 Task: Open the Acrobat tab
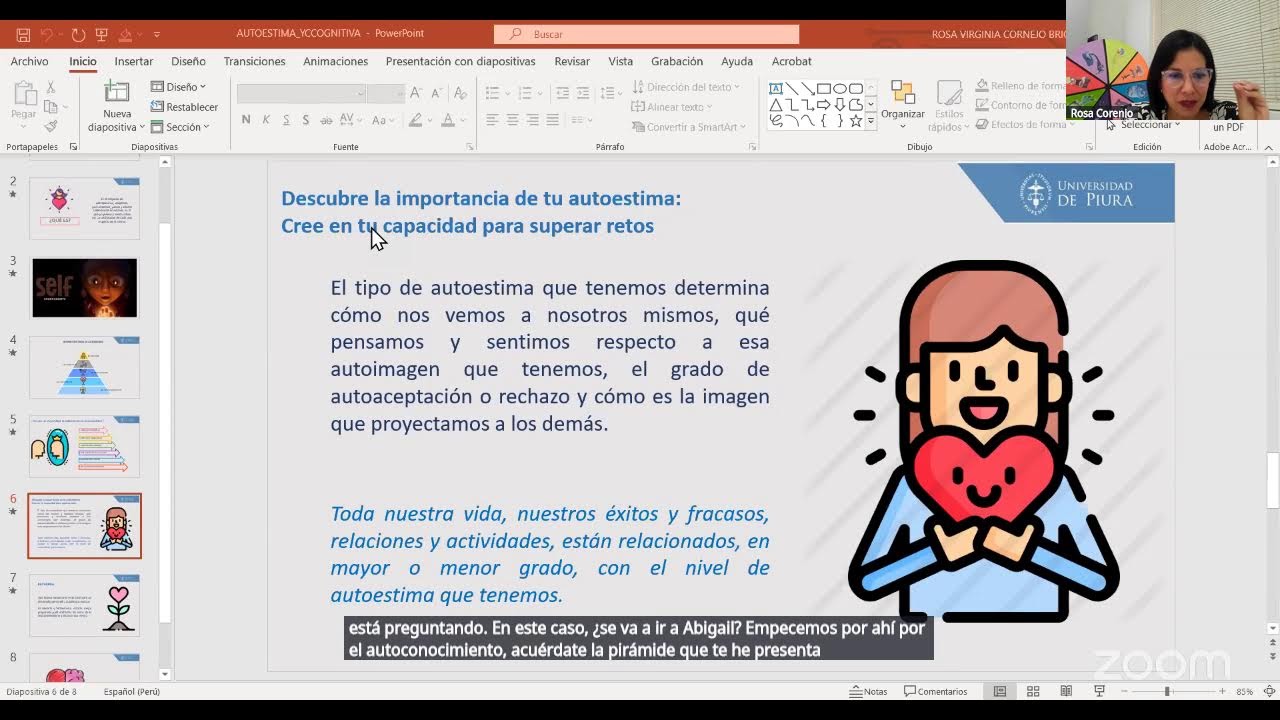791,61
